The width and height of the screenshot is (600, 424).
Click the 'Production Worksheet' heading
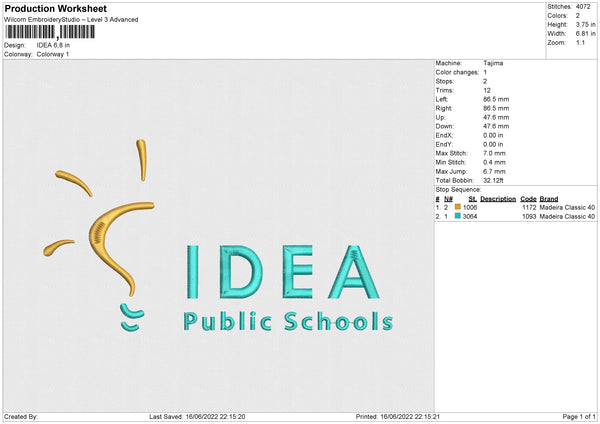point(56,9)
